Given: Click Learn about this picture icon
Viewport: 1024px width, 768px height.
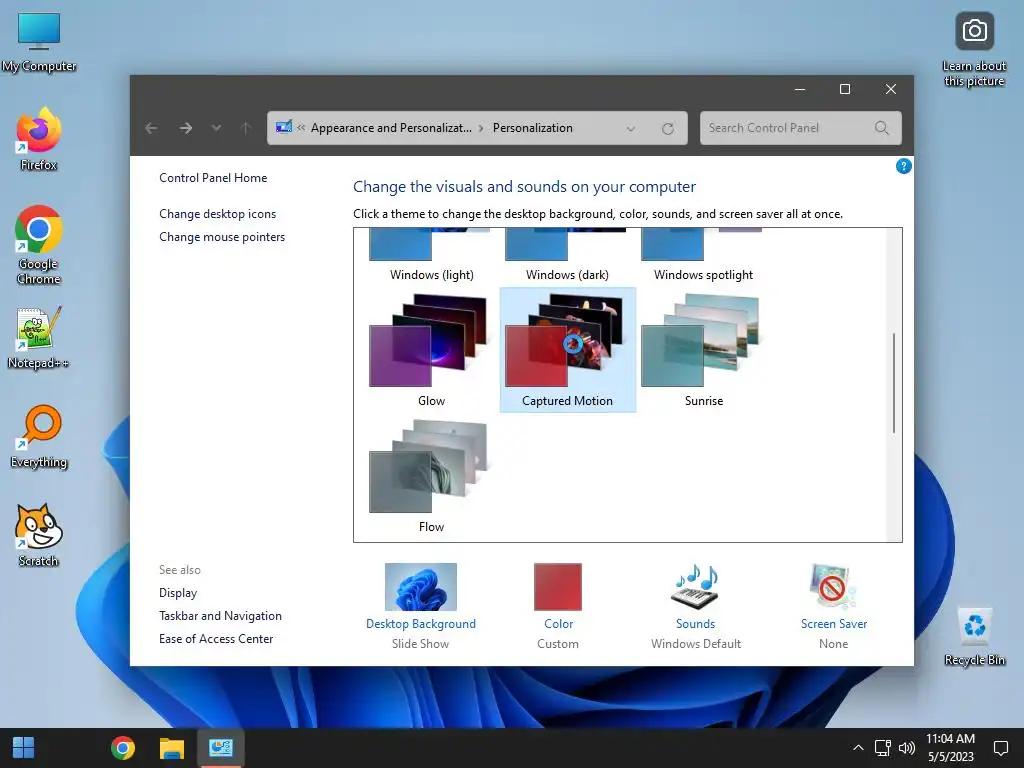Looking at the screenshot, I should click(x=974, y=50).
